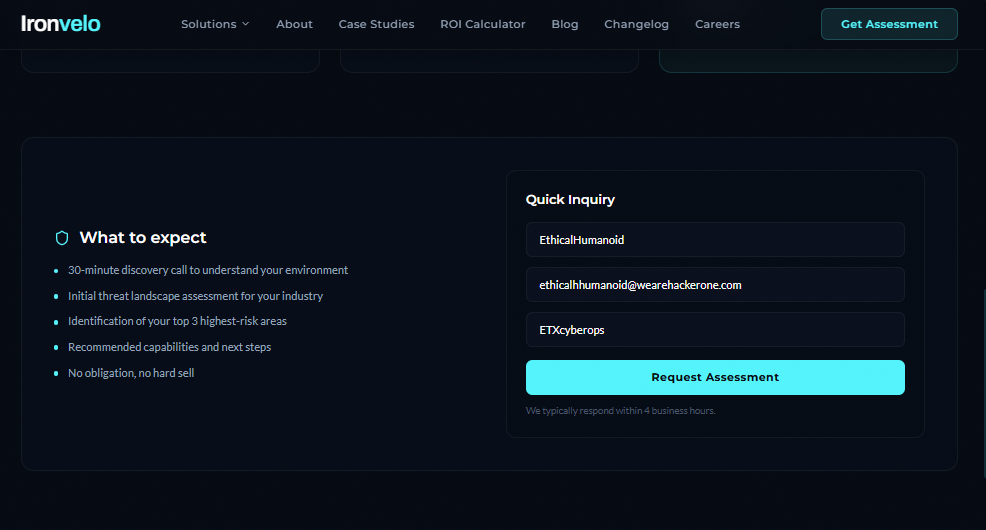The height and width of the screenshot is (530, 986).
Task: Click the Quick Inquiry heading
Action: pyautogui.click(x=570, y=199)
